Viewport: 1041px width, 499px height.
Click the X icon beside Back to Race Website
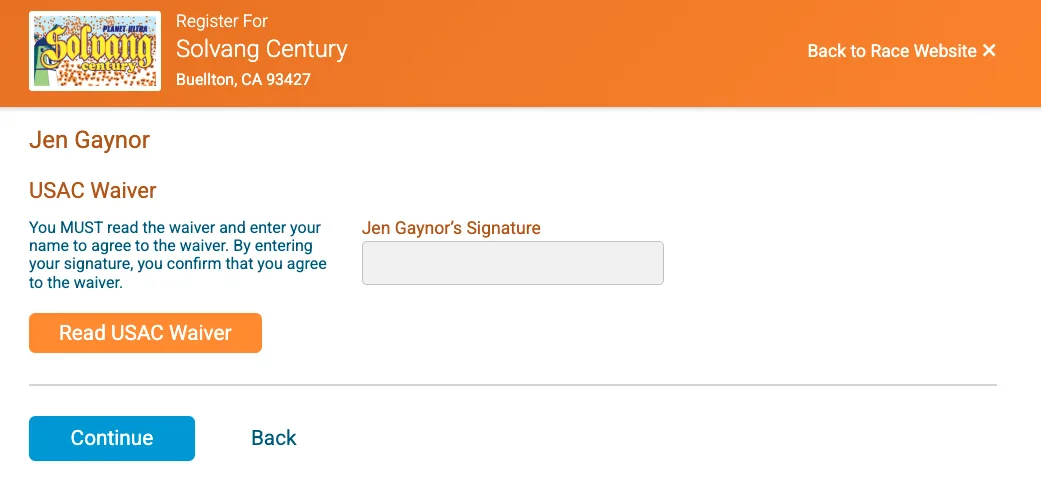[x=989, y=51]
